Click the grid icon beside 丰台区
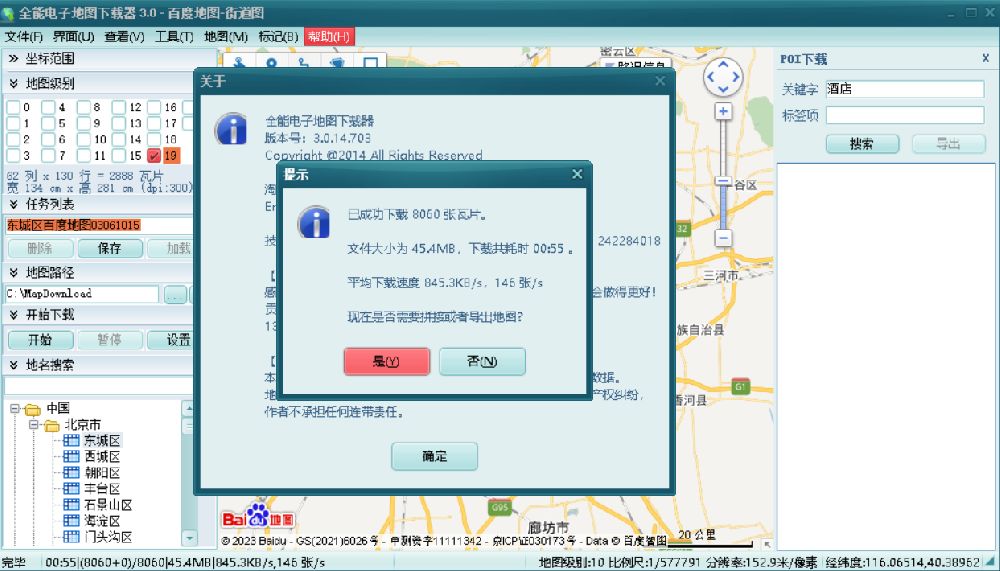 click(x=71, y=489)
